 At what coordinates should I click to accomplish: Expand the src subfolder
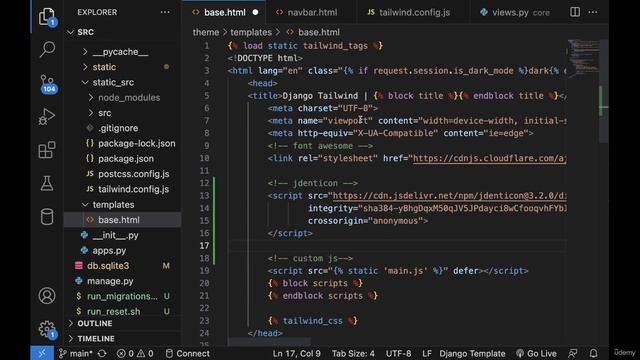[x=104, y=113]
